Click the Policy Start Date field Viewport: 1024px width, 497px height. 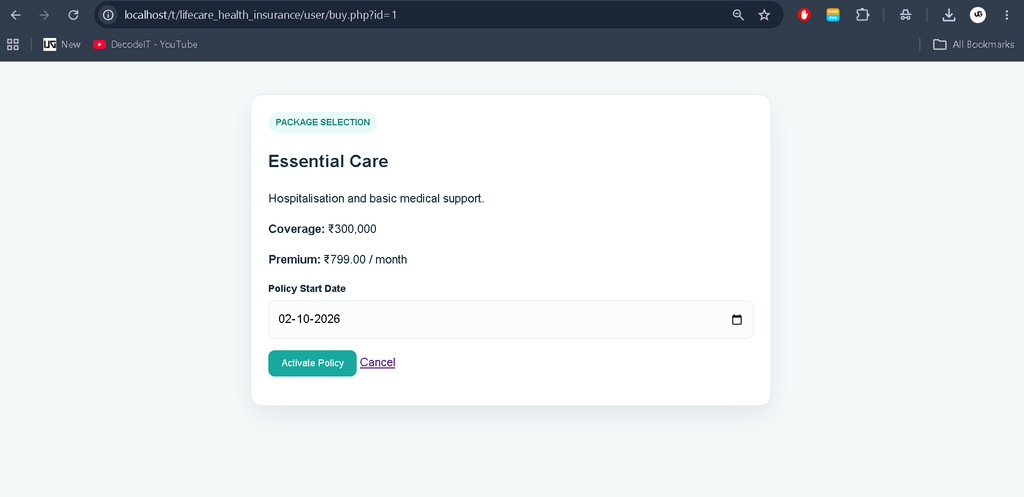(x=511, y=319)
